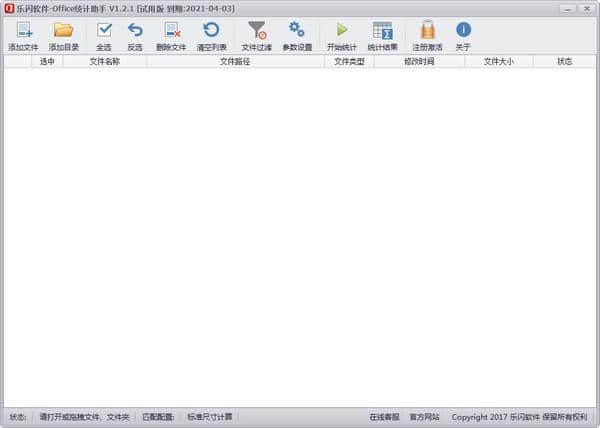Image resolution: width=600 pixels, height=428 pixels.
Task: Sort by 修改时间 column header
Action: 420,61
